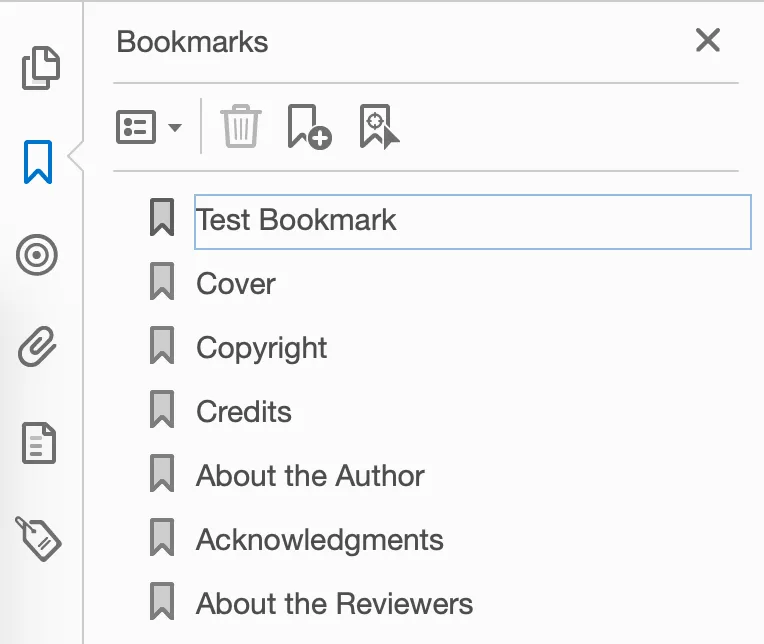764x644 pixels.
Task: Go to the Copyright bookmark
Action: tap(262, 349)
